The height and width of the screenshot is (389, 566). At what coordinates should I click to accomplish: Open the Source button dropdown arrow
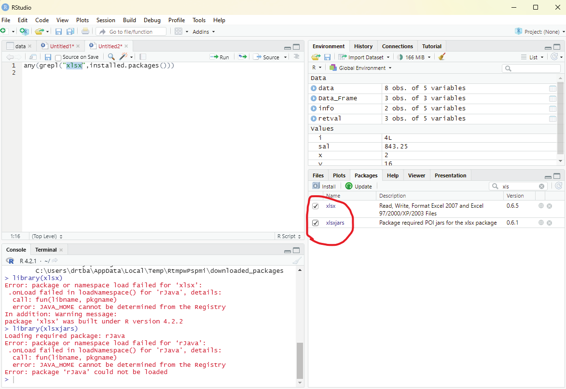coord(285,57)
